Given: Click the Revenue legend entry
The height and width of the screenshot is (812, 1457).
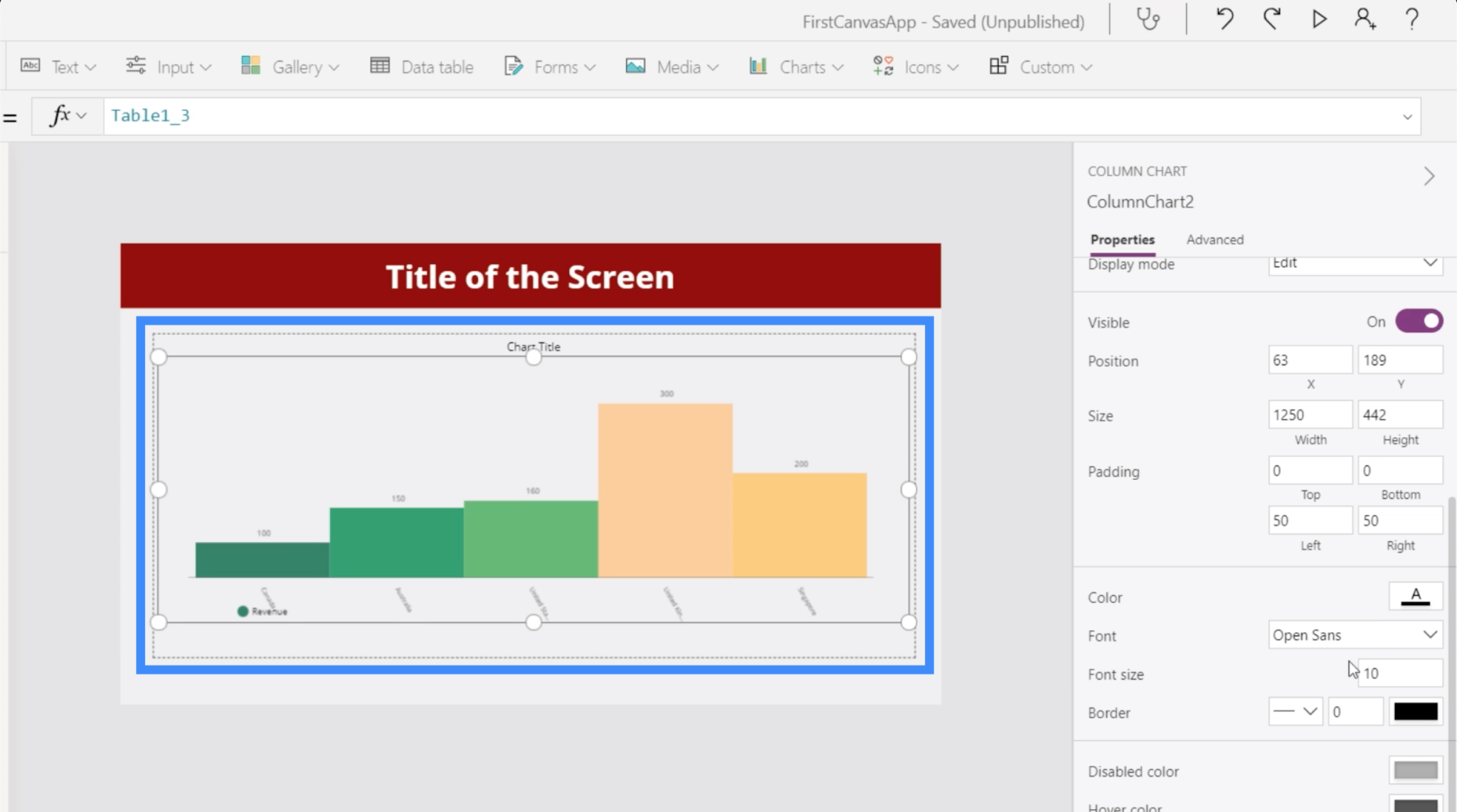Looking at the screenshot, I should coord(263,611).
